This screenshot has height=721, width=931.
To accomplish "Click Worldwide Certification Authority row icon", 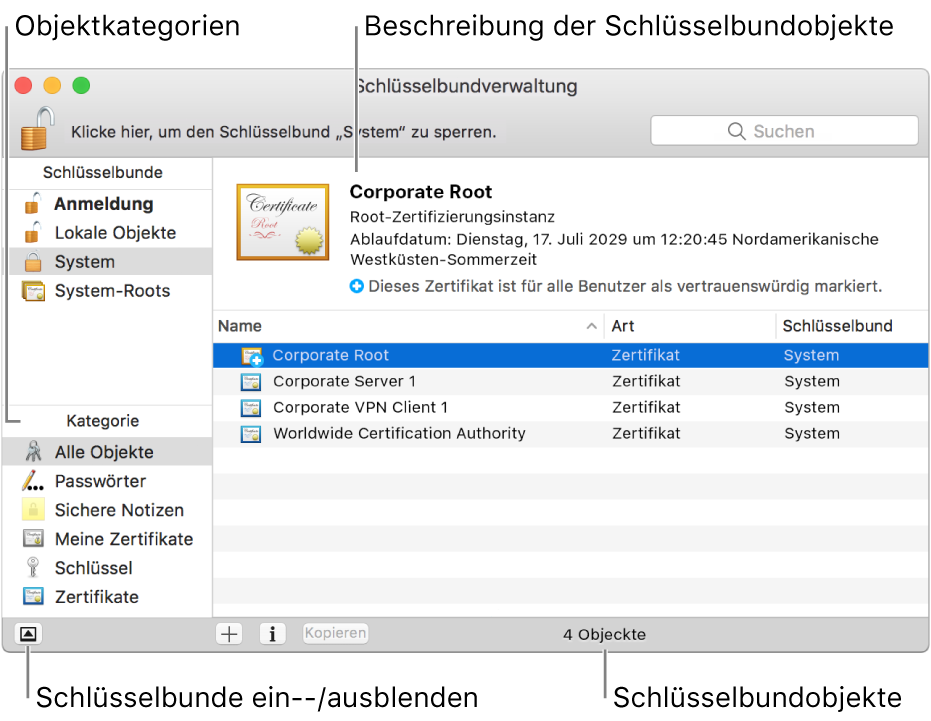I will tap(251, 434).
